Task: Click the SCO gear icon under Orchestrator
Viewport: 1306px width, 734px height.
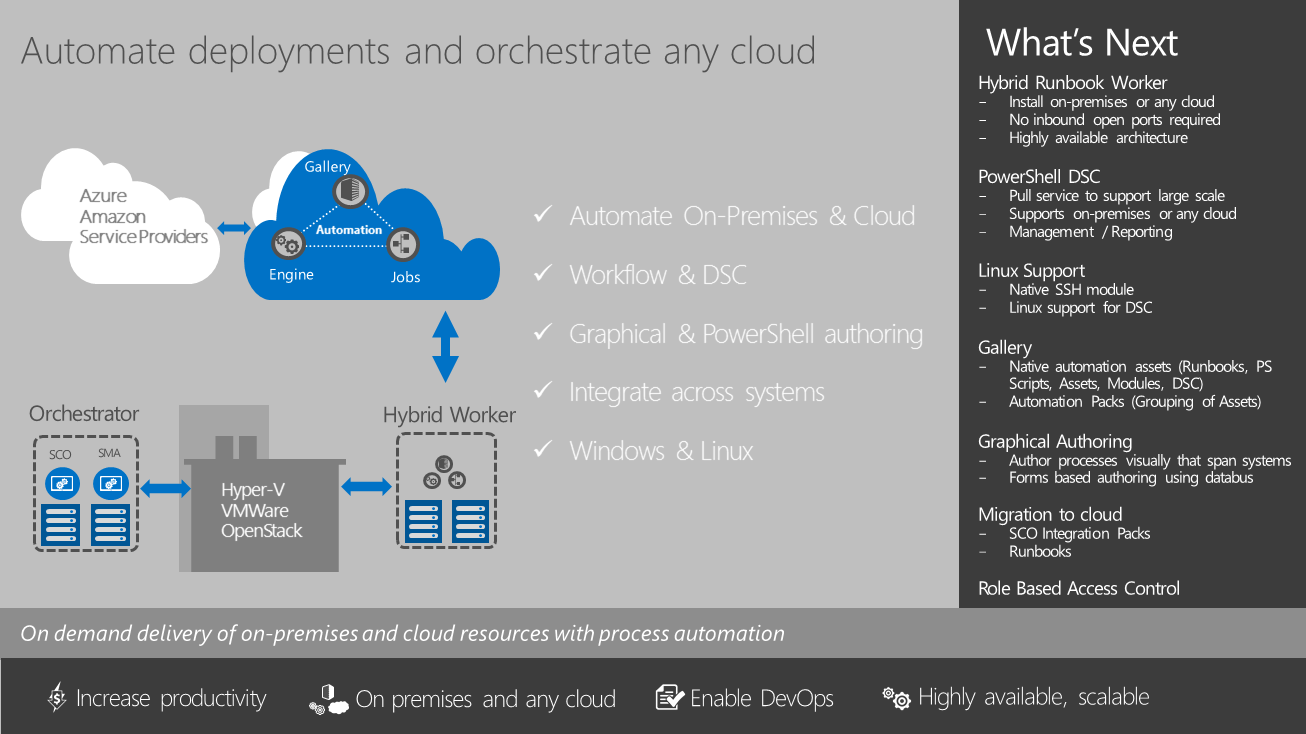Action: [x=62, y=484]
